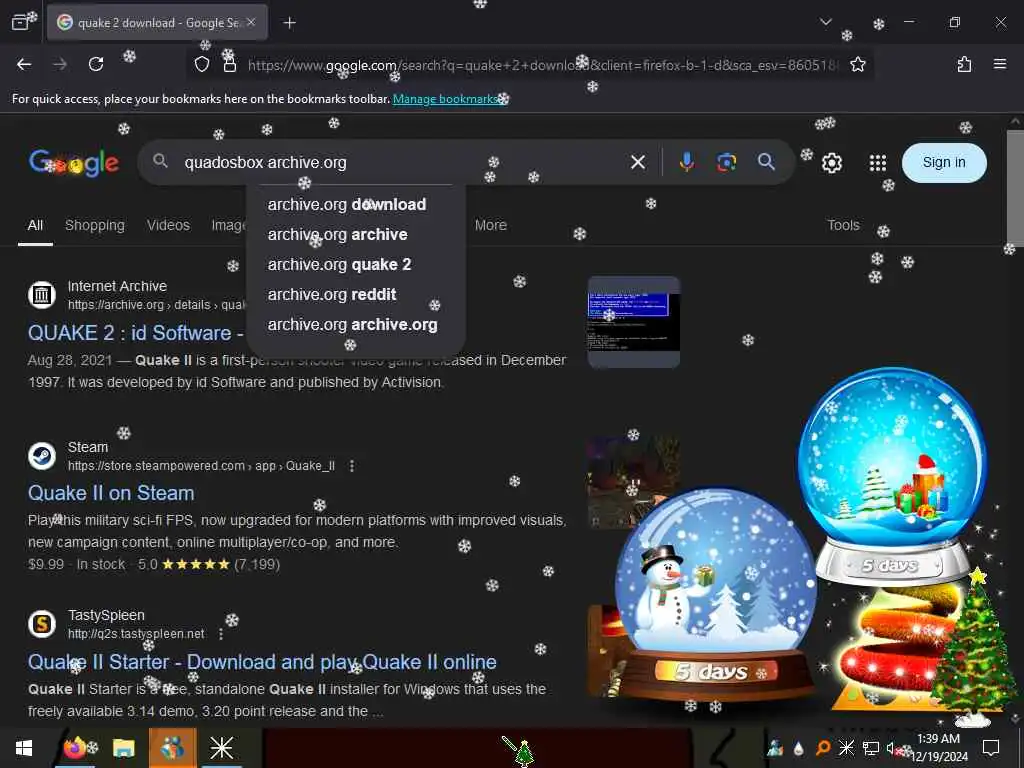The width and height of the screenshot is (1024, 768).
Task: Open Google quick settings gear
Action: coord(831,163)
